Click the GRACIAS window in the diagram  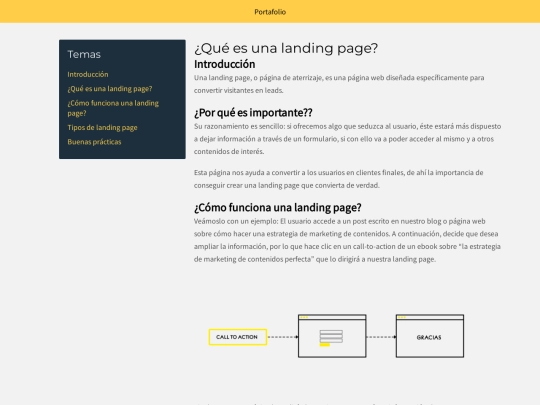coord(430,336)
